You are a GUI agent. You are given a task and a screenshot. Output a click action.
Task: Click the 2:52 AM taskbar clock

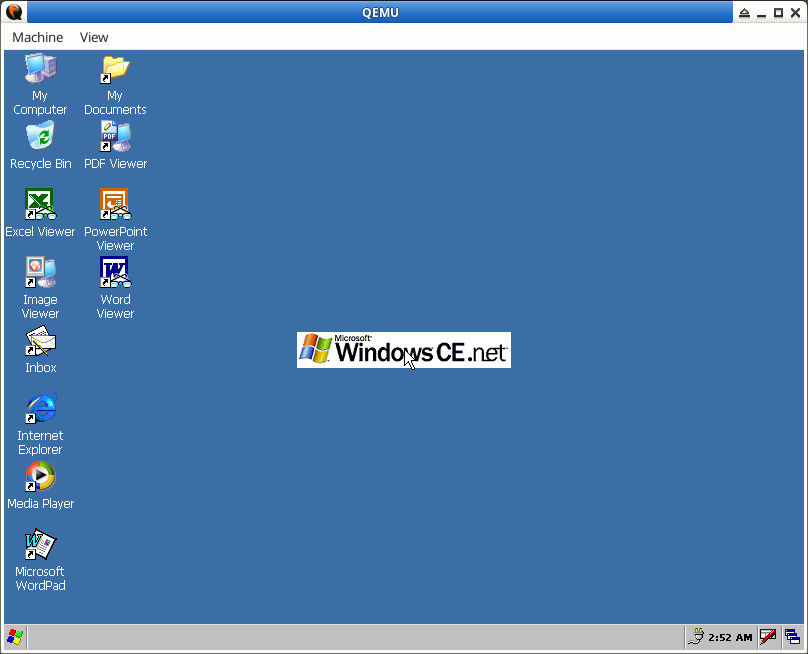730,638
